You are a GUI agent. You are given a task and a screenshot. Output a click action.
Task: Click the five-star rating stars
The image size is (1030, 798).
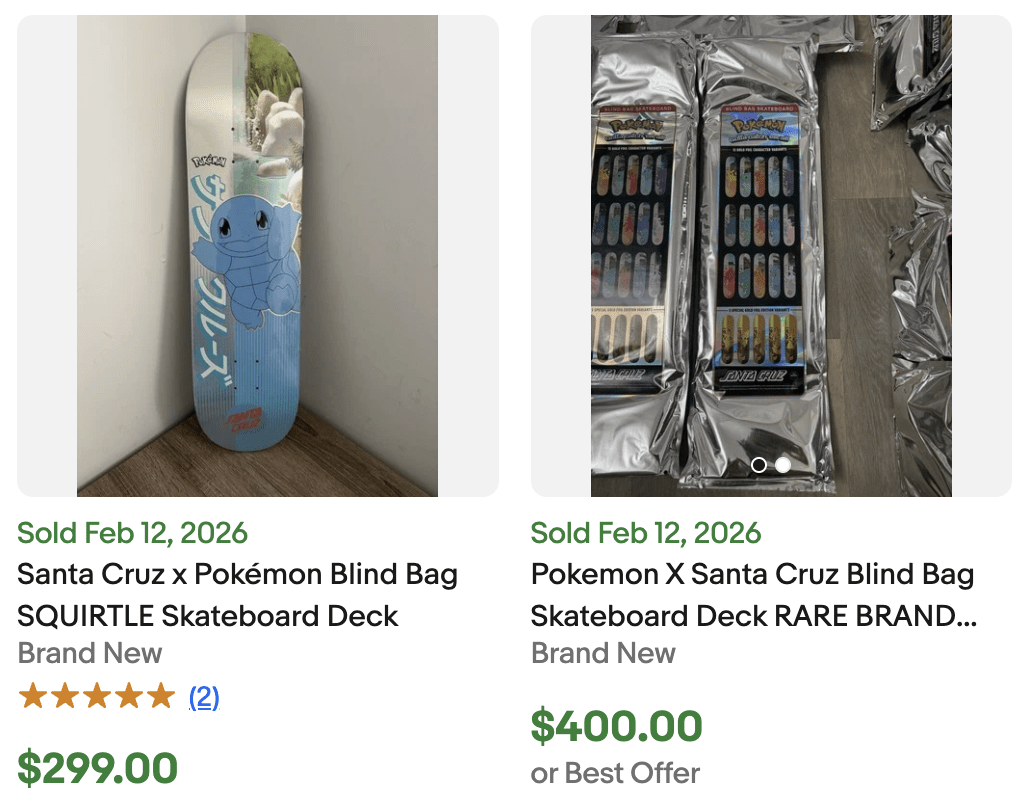pos(95,694)
